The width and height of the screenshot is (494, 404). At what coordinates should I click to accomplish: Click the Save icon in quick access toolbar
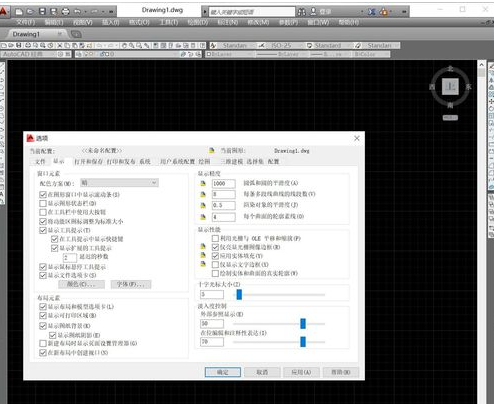(42, 11)
